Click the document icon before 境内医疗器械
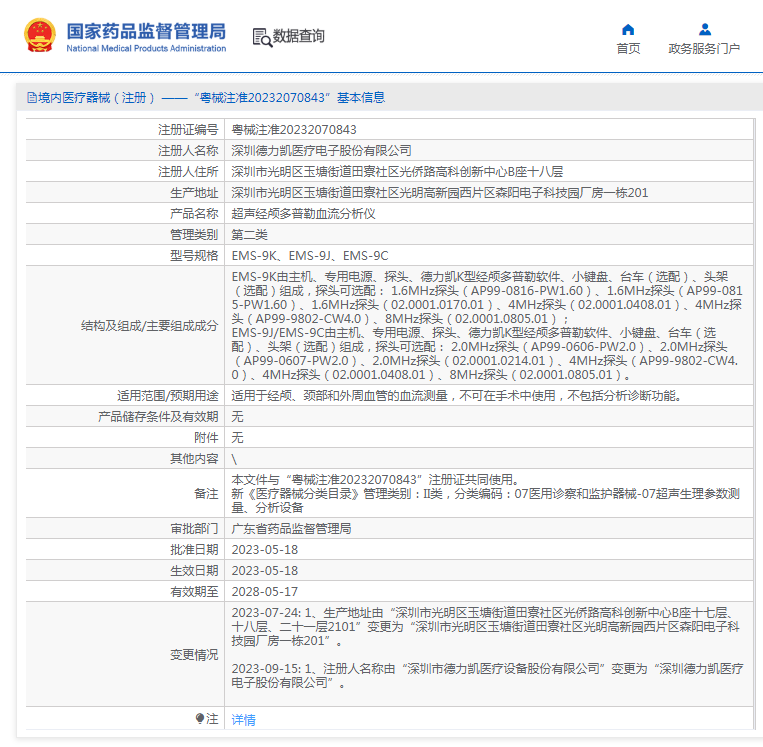This screenshot has height=747, width=763. click(x=31, y=98)
